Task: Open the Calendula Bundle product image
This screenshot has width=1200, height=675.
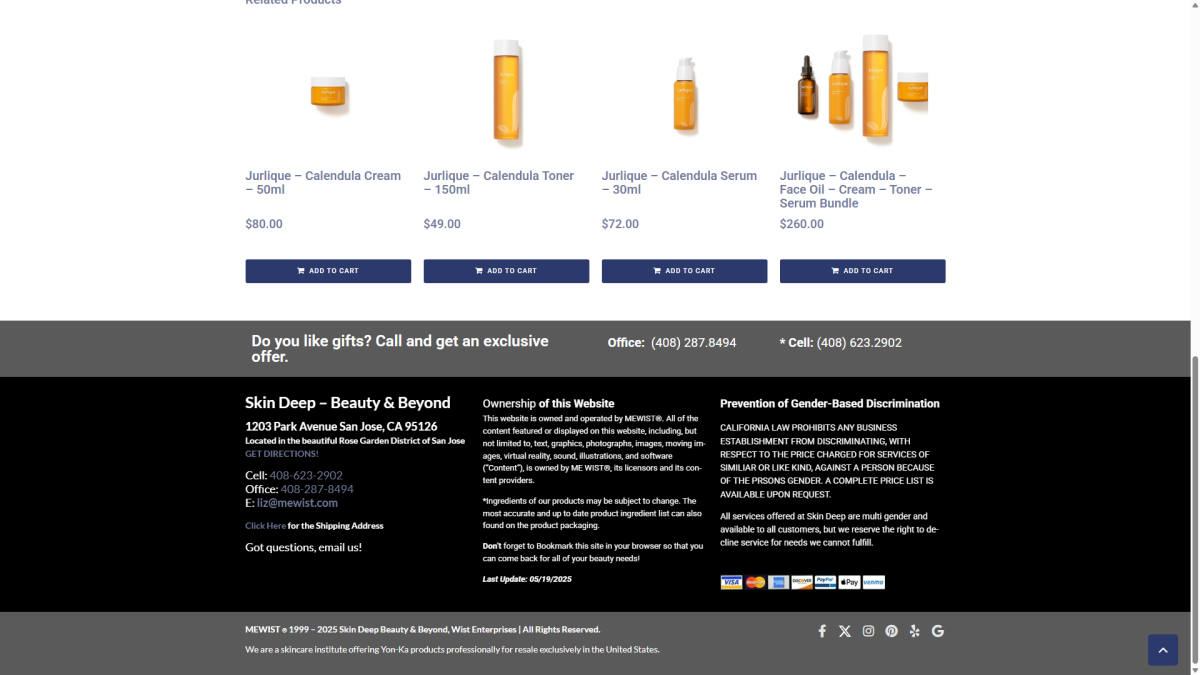Action: click(x=862, y=94)
